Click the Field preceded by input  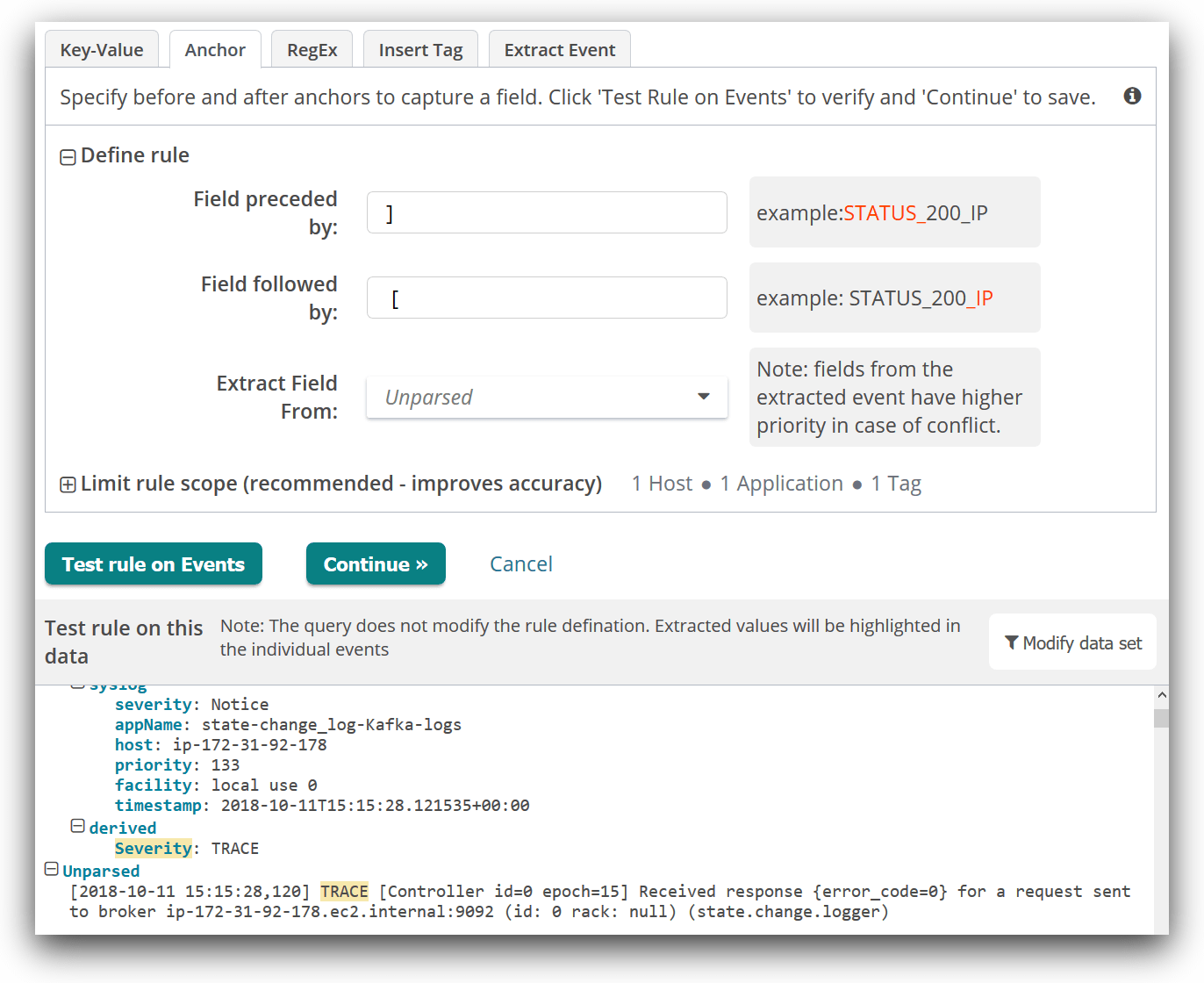[x=546, y=213]
